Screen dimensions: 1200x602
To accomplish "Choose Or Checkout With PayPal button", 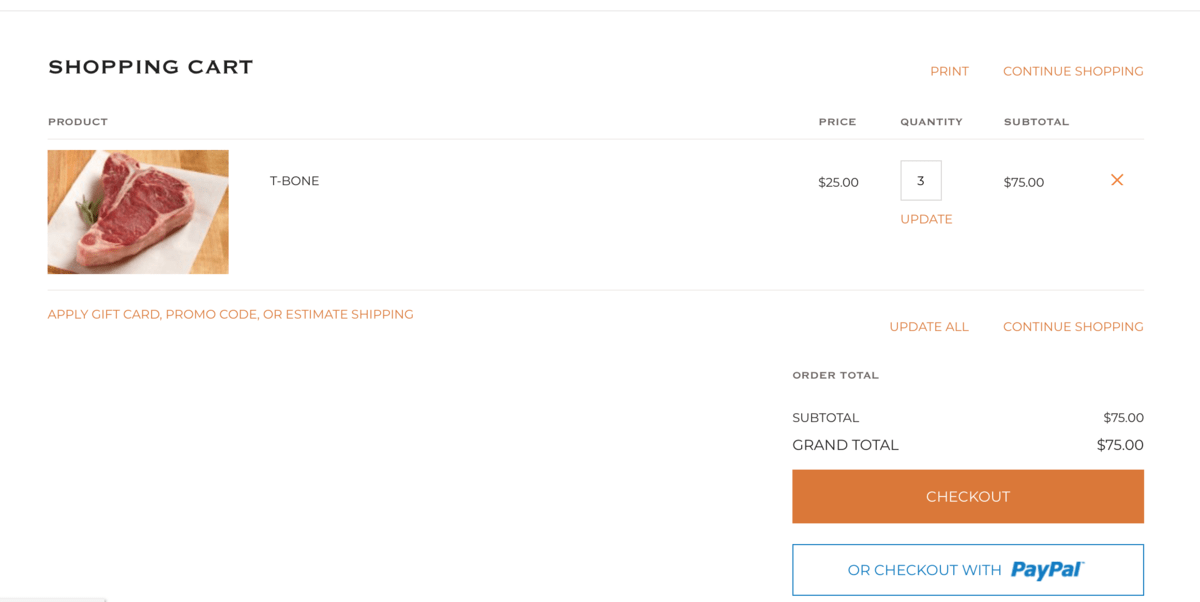I will click(x=968, y=570).
